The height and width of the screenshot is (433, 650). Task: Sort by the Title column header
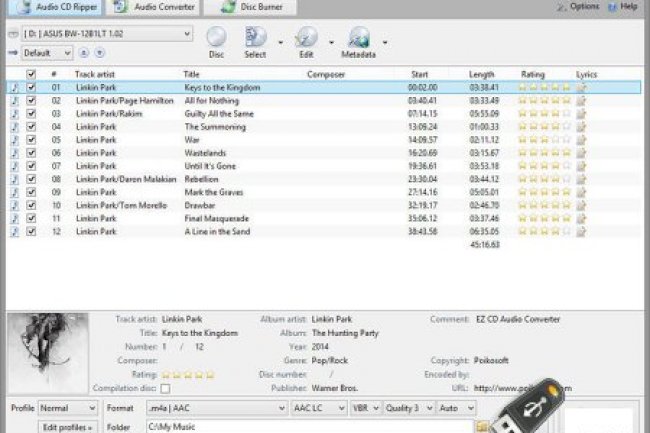[x=192, y=75]
